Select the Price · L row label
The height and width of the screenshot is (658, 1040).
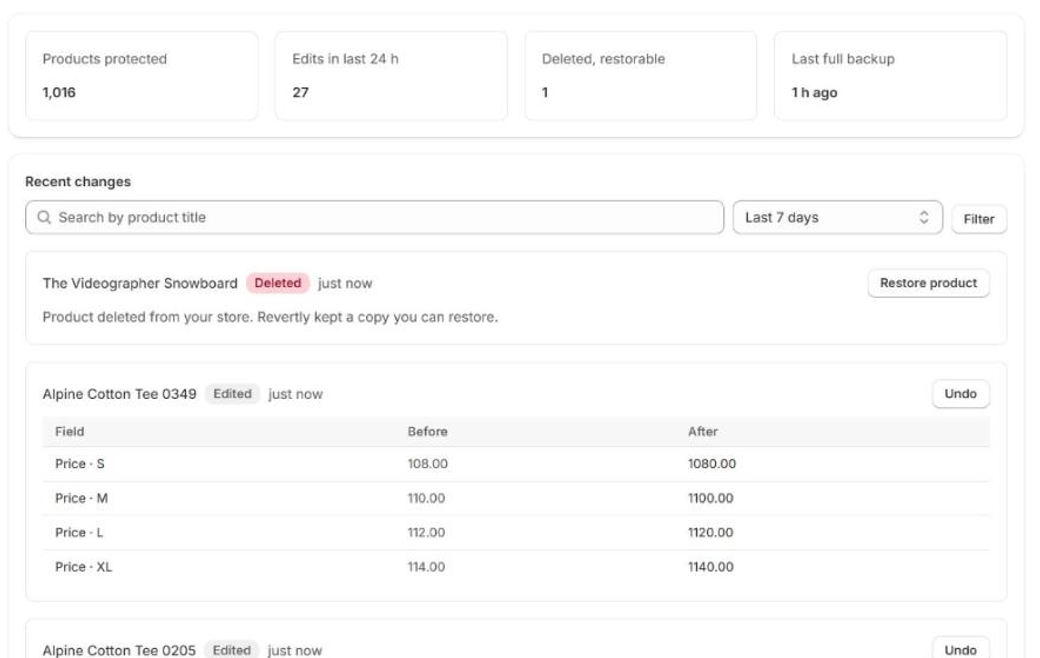(x=79, y=533)
